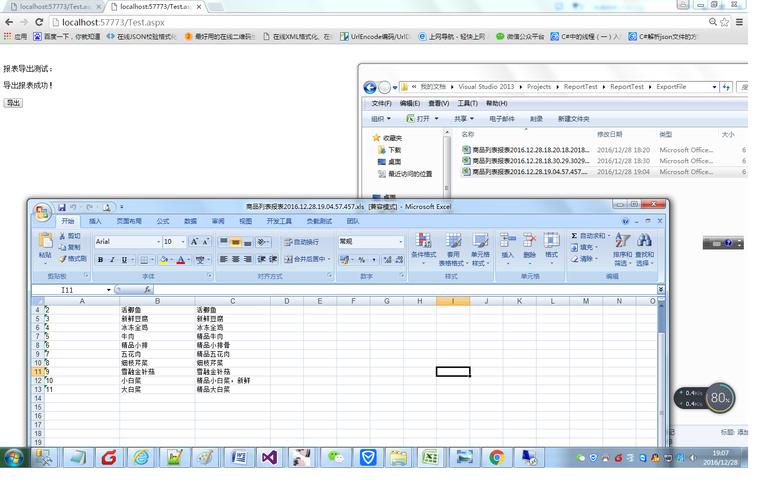This screenshot has height=500, width=775.
Task: Save workbook from quick access toolbar
Action: pos(62,207)
